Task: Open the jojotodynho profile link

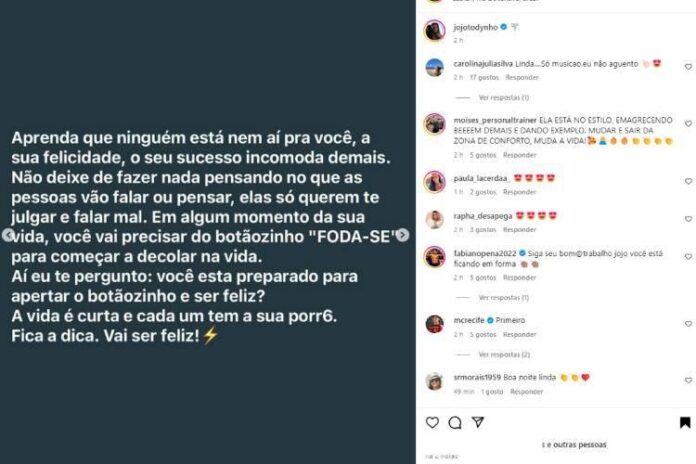Action: [475, 28]
